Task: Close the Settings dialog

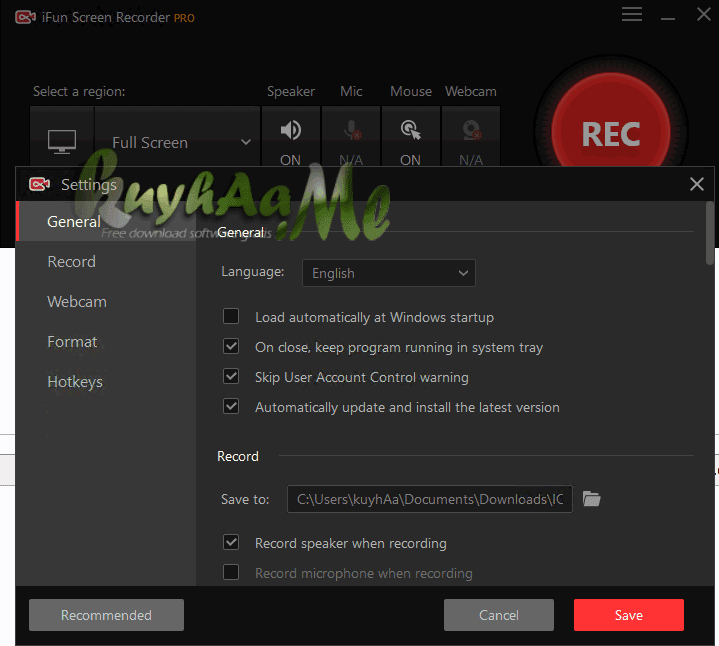Action: click(x=697, y=184)
